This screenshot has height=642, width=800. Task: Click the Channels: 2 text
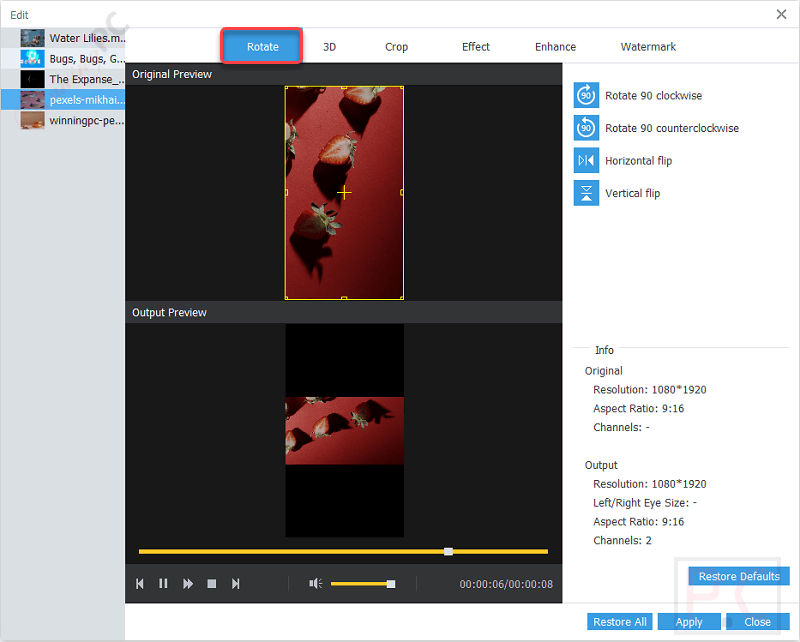622,540
